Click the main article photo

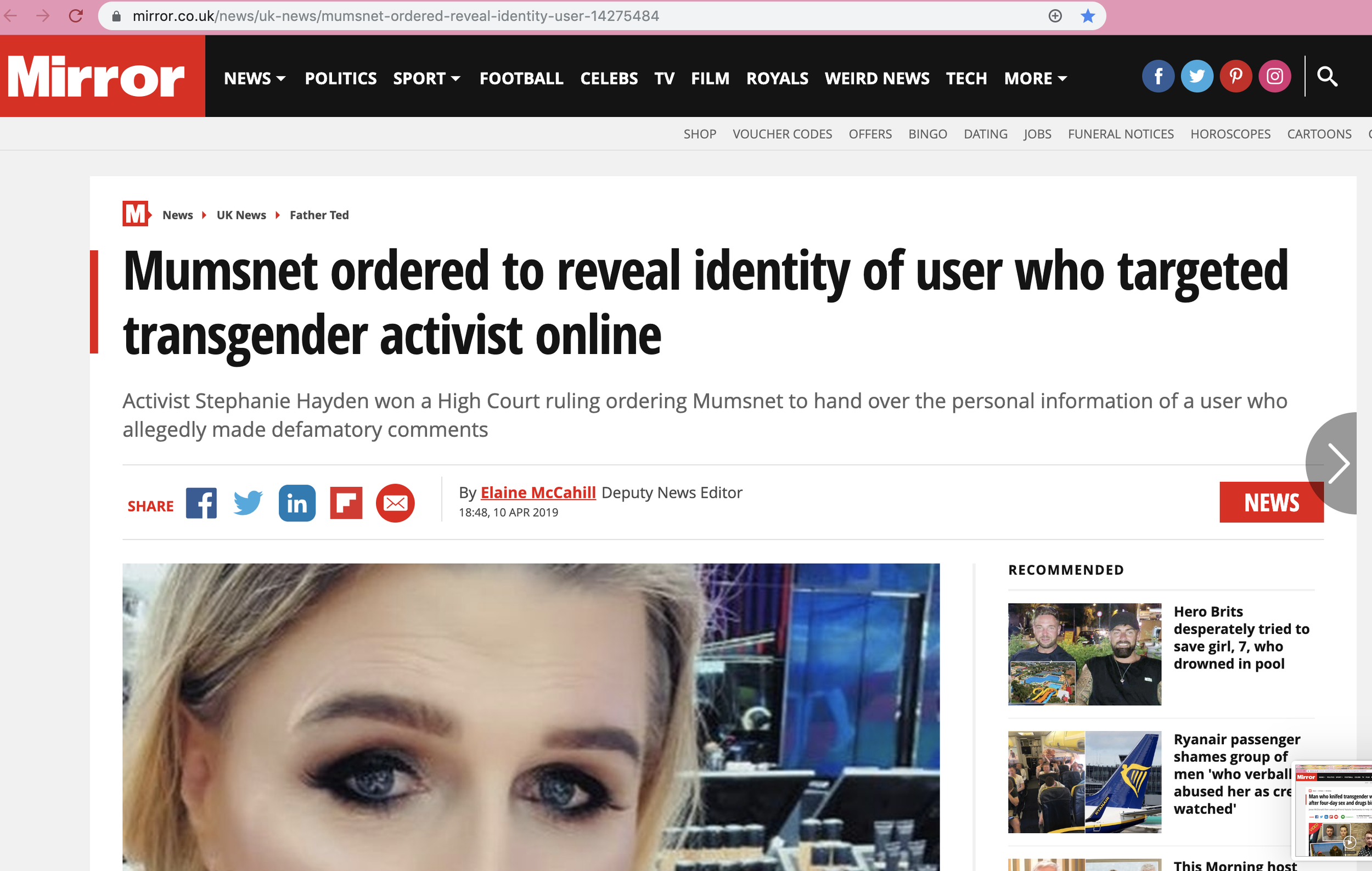531,717
